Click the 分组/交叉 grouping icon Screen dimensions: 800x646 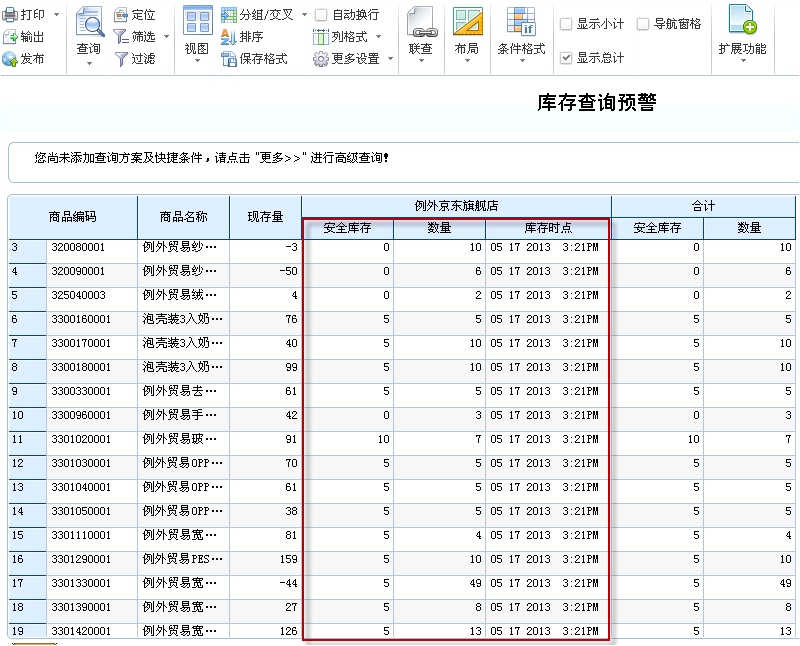tap(229, 15)
